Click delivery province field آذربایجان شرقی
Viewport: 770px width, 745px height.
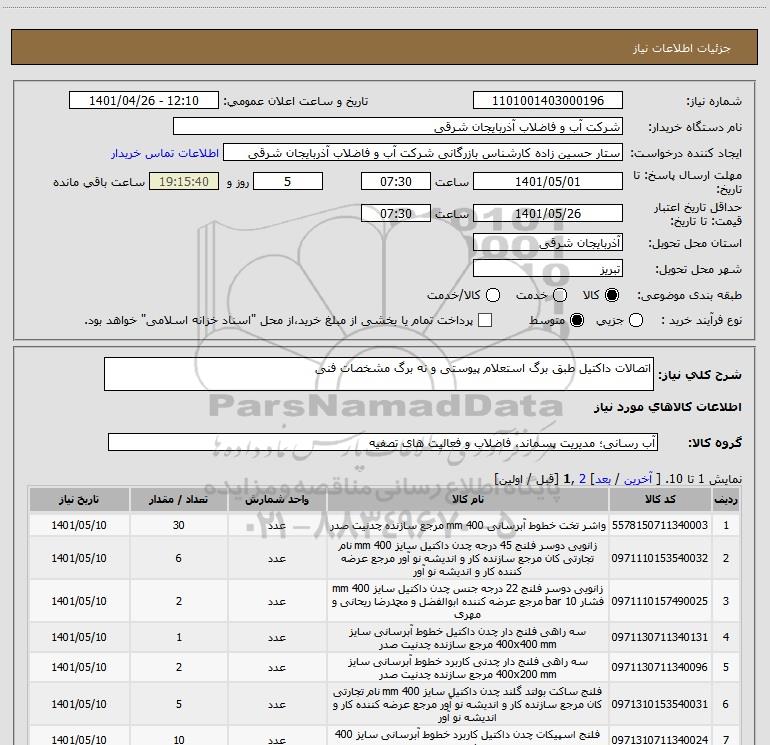548,243
